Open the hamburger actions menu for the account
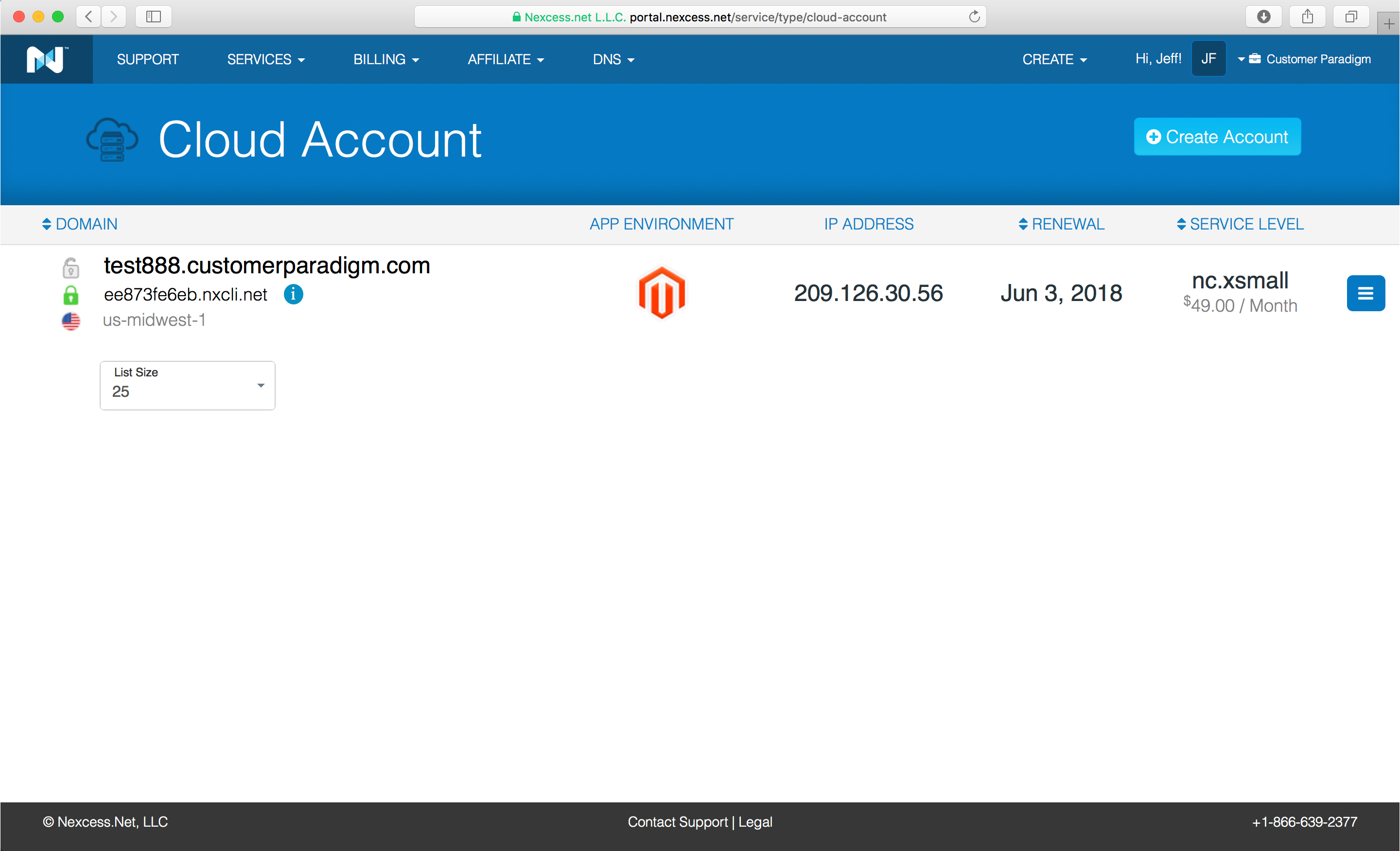The width and height of the screenshot is (1400, 851). tap(1365, 293)
